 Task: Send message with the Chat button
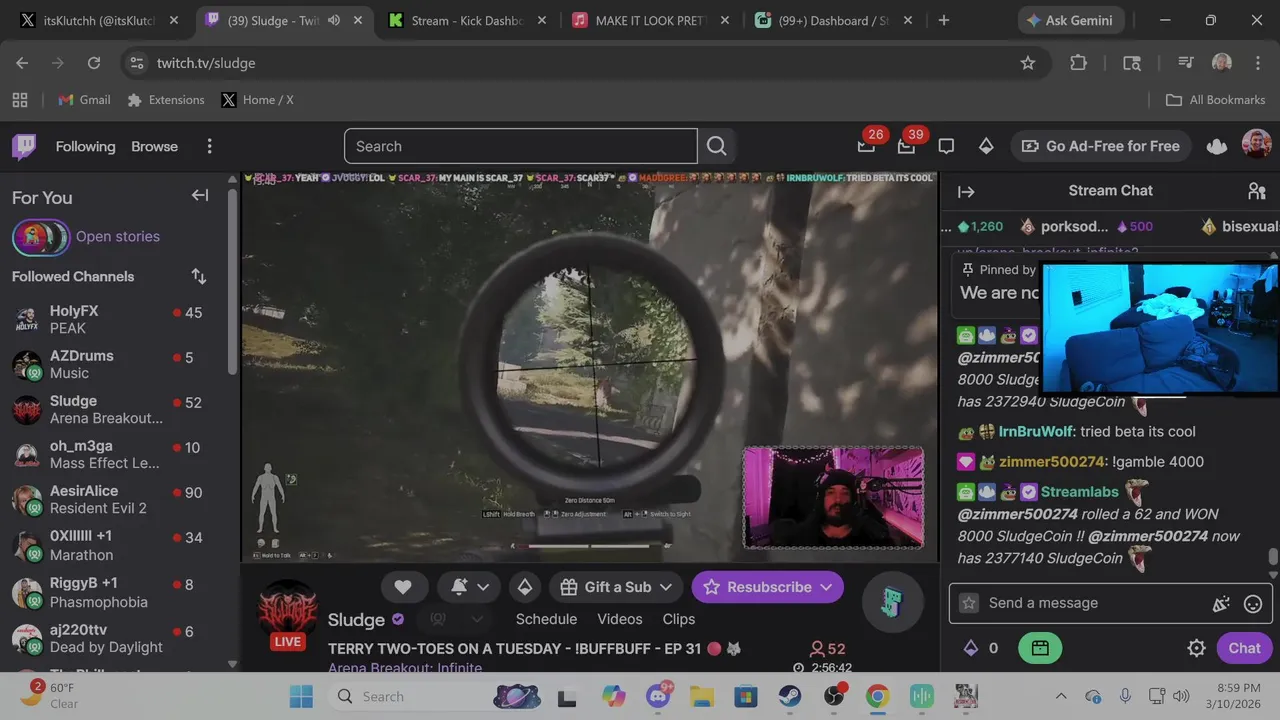pos(1244,648)
